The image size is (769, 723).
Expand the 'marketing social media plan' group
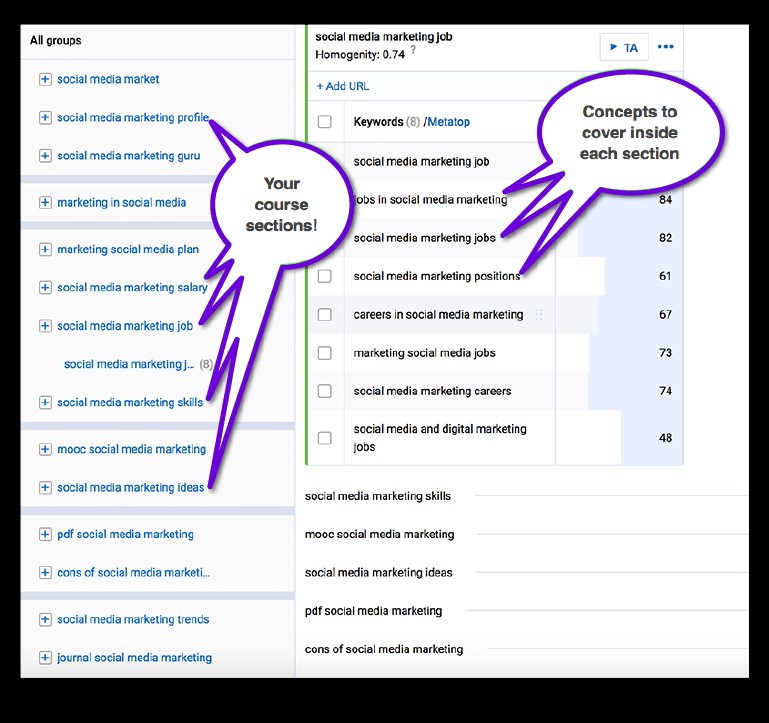[45, 249]
